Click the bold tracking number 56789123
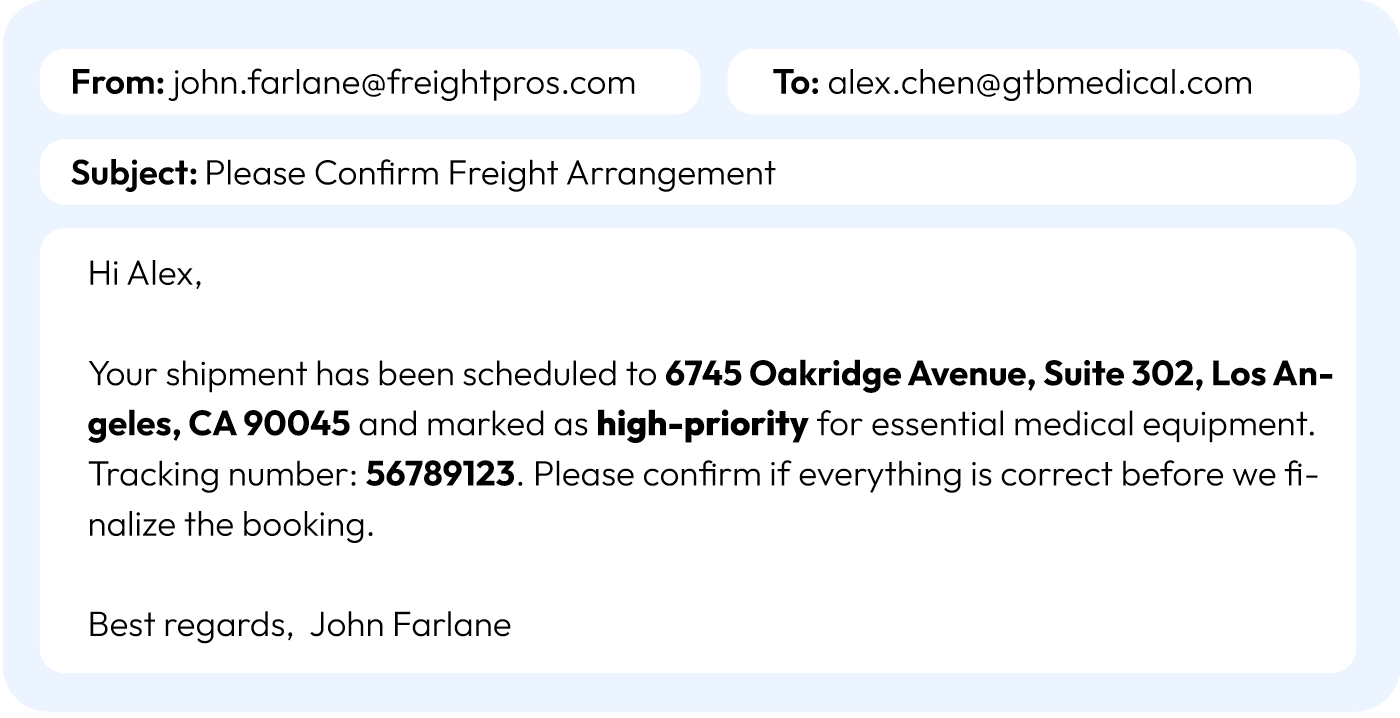The image size is (1400, 718). (440, 475)
